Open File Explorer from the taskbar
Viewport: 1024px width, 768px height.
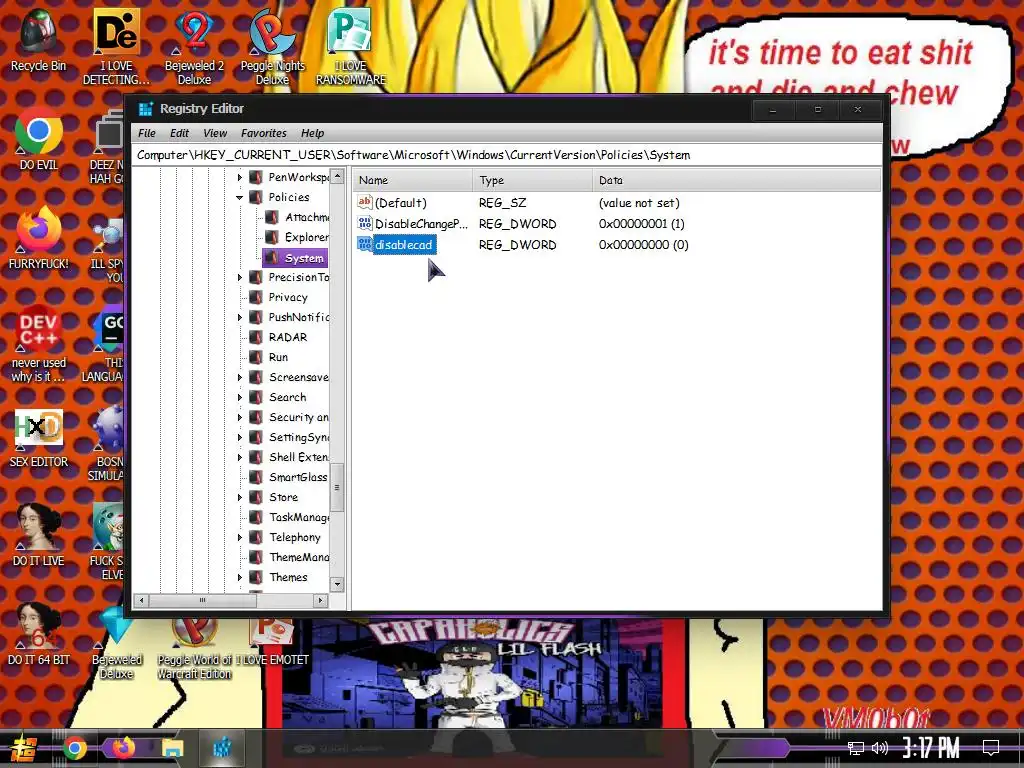pyautogui.click(x=172, y=748)
